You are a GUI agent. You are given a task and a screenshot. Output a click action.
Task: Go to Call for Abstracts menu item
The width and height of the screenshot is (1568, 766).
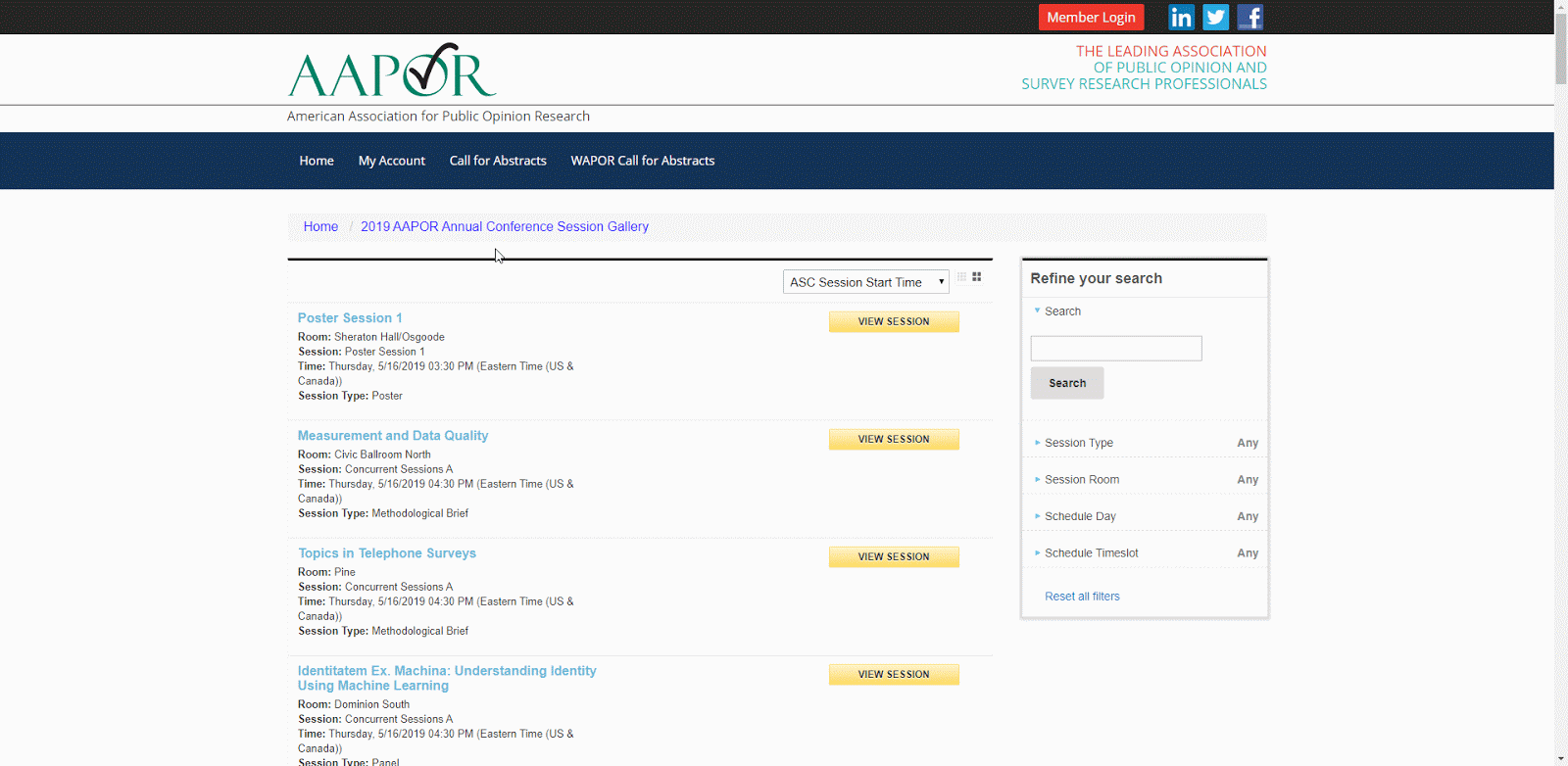tap(498, 161)
